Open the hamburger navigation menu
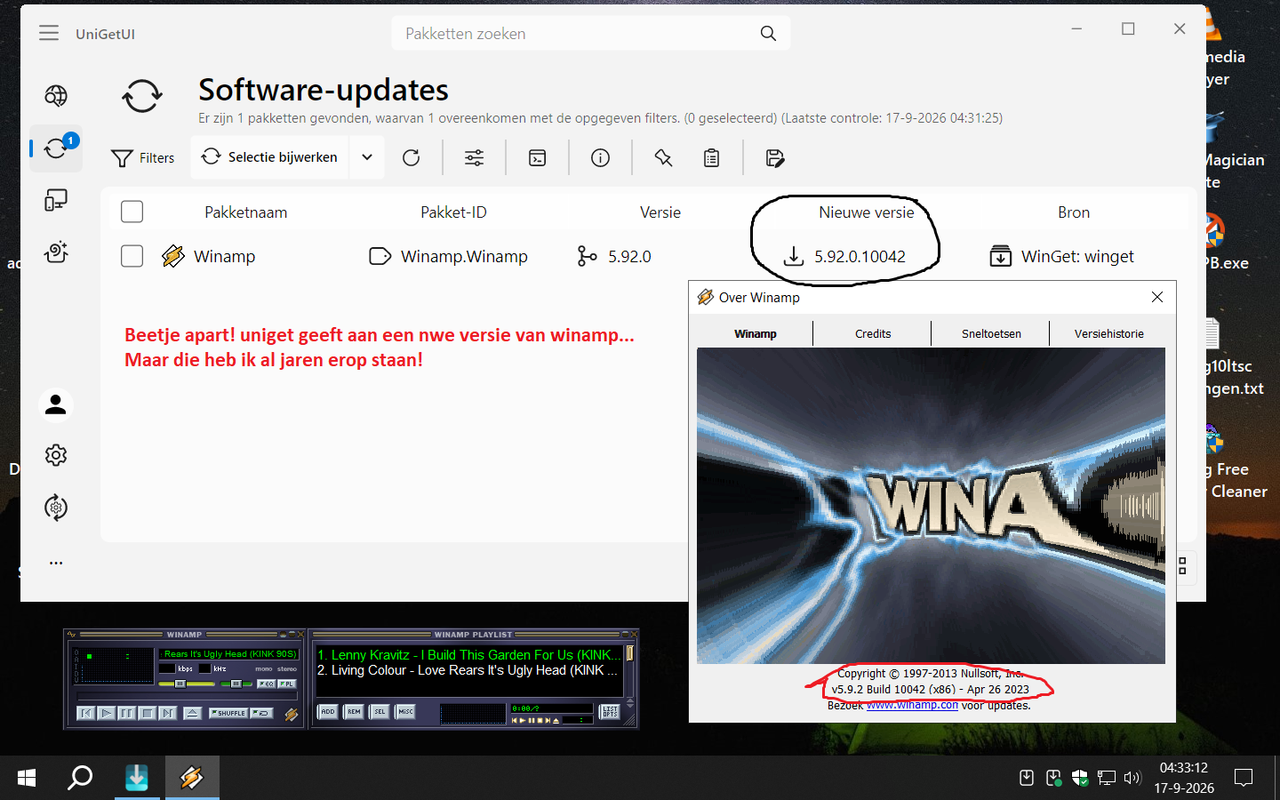Viewport: 1280px width, 800px height. click(x=49, y=33)
